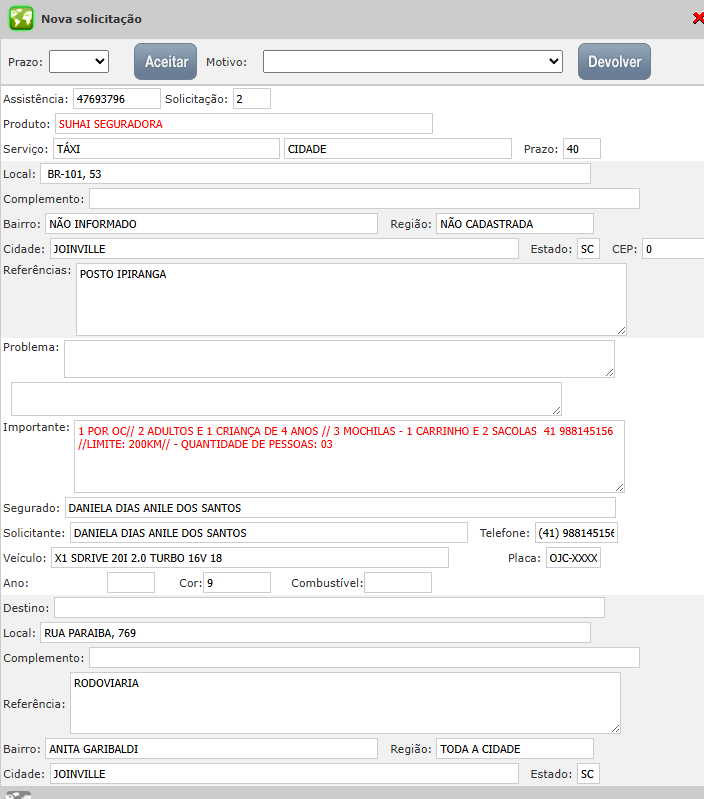Screen dimensions: 704x799
Task: Click the green globe icon in title bar
Action: tap(21, 18)
